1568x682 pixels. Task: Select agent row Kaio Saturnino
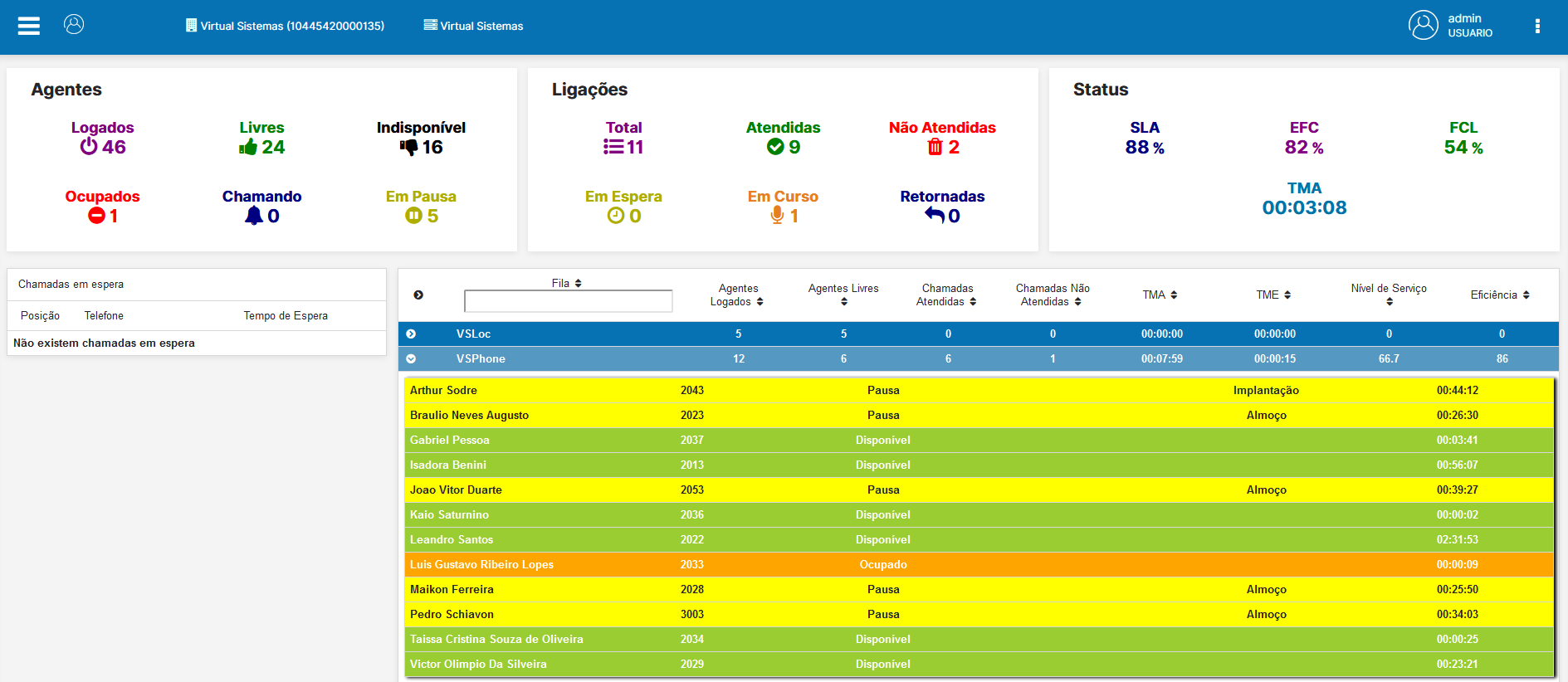pos(979,514)
